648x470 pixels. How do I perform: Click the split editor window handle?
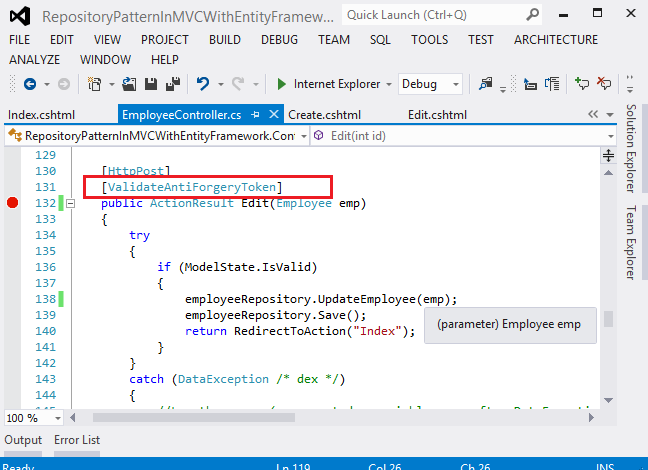608,156
